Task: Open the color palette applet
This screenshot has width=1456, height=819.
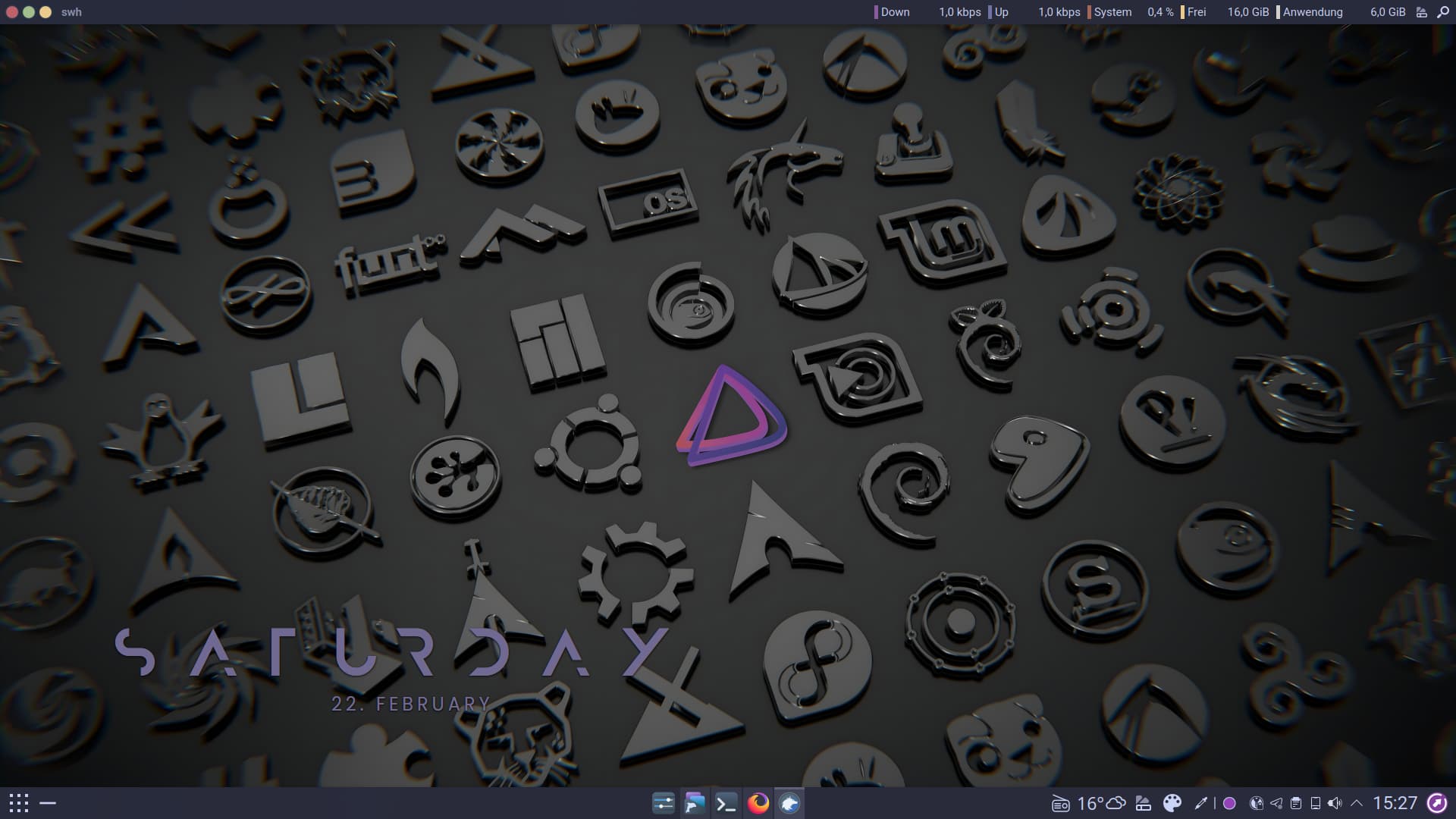Action: point(1172,803)
